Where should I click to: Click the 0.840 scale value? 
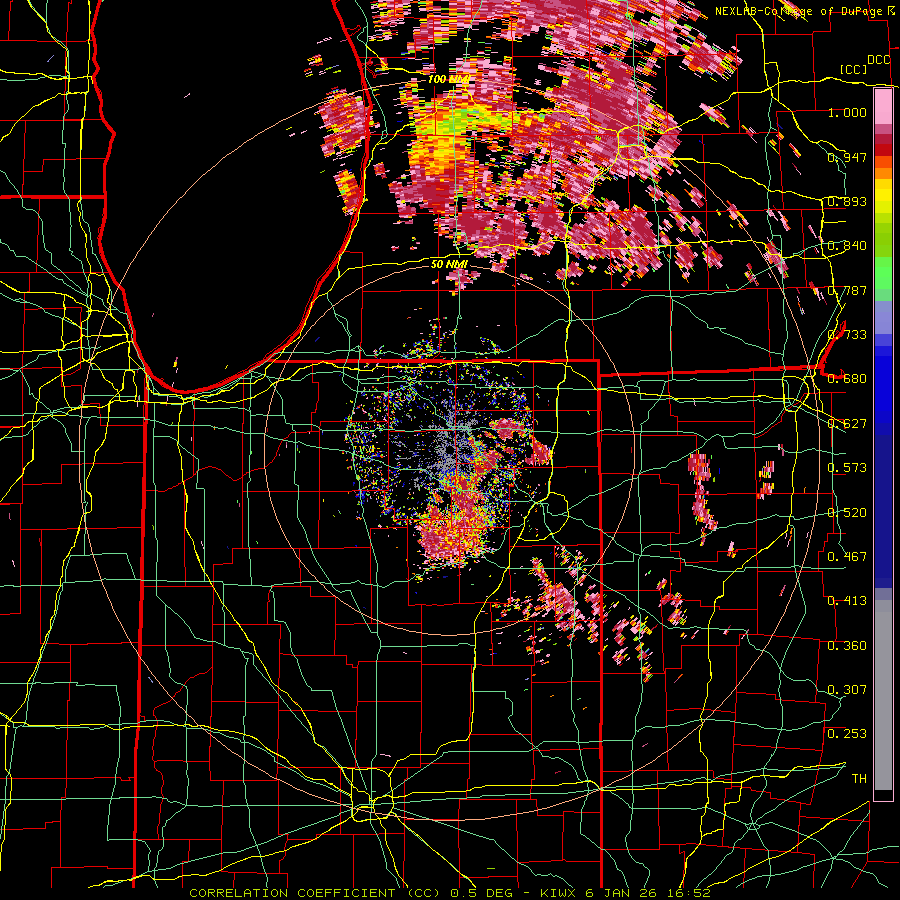[x=847, y=246]
